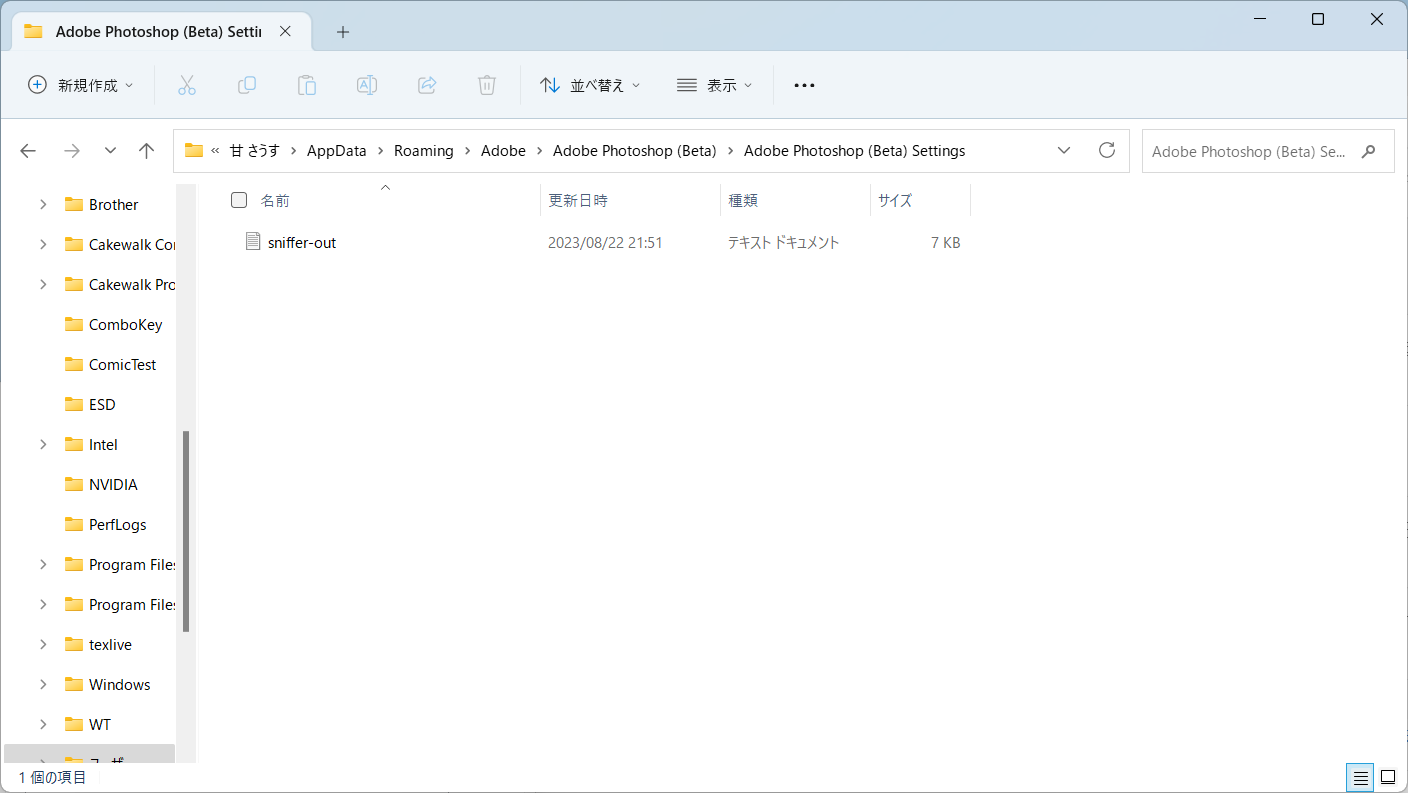The image size is (1408, 793).
Task: Cut the selected item using the scissors icon
Action: pos(187,85)
